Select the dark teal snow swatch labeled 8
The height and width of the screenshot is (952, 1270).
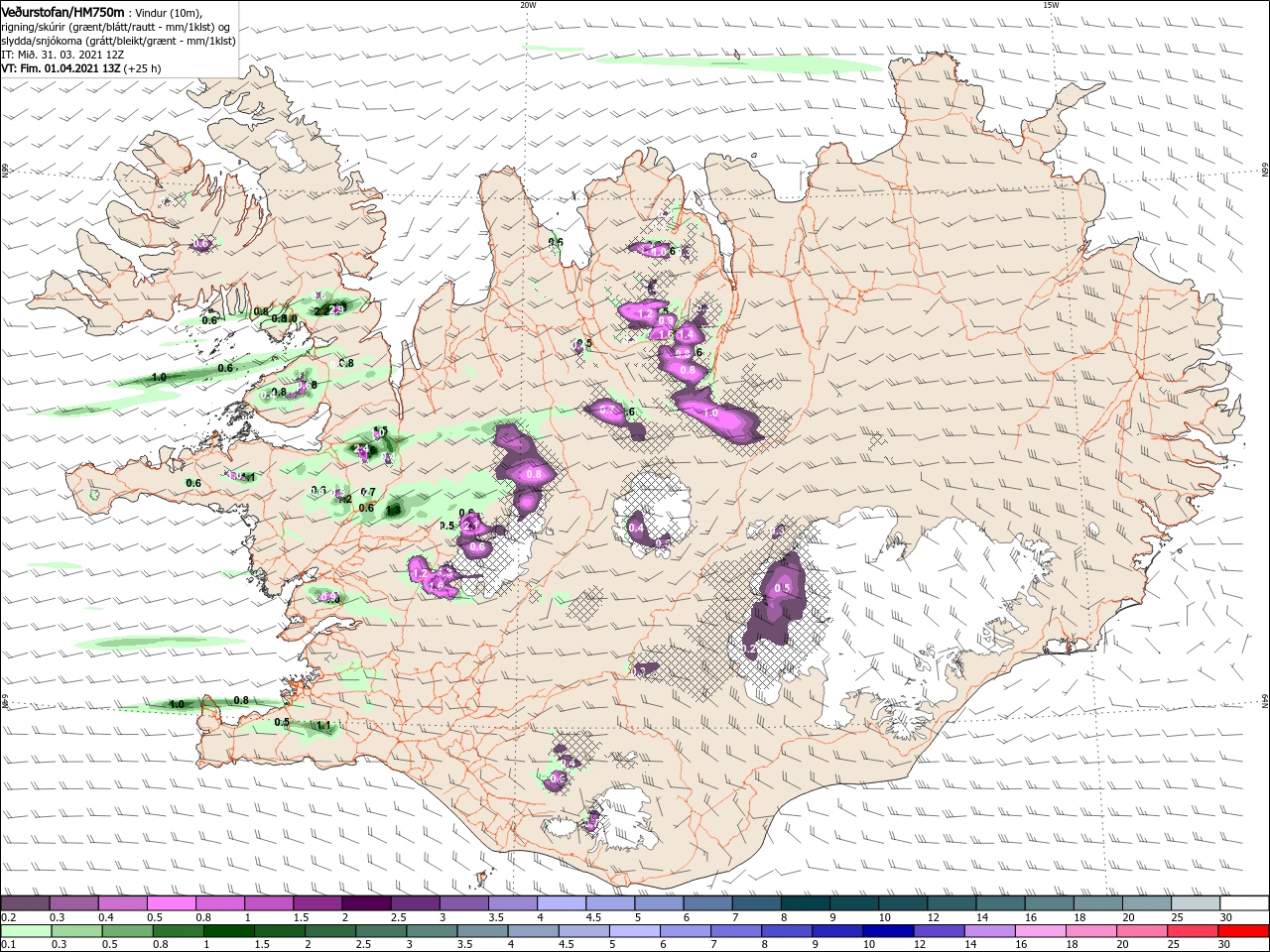click(806, 903)
